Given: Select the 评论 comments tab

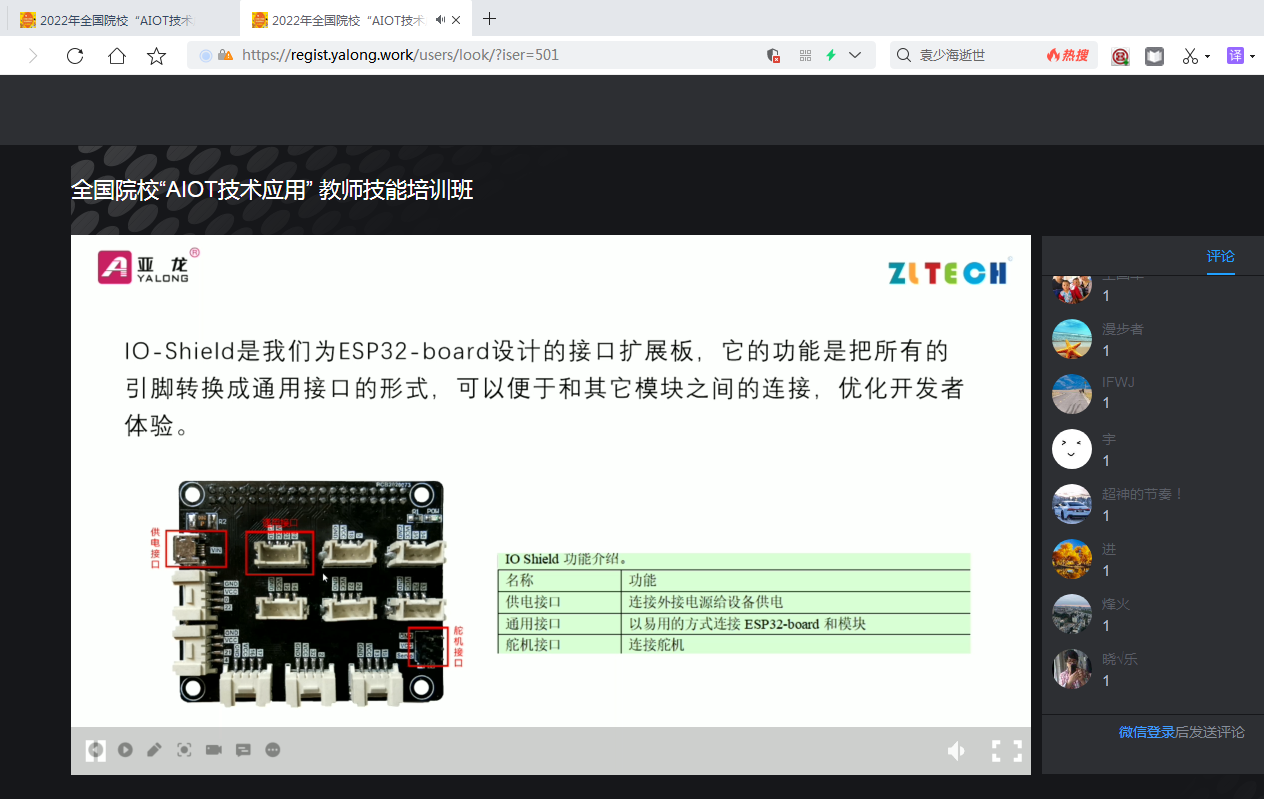Looking at the screenshot, I should 1220,257.
